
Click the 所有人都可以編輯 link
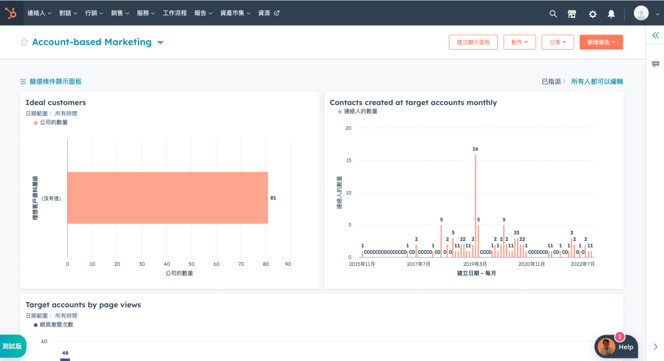[x=597, y=81]
